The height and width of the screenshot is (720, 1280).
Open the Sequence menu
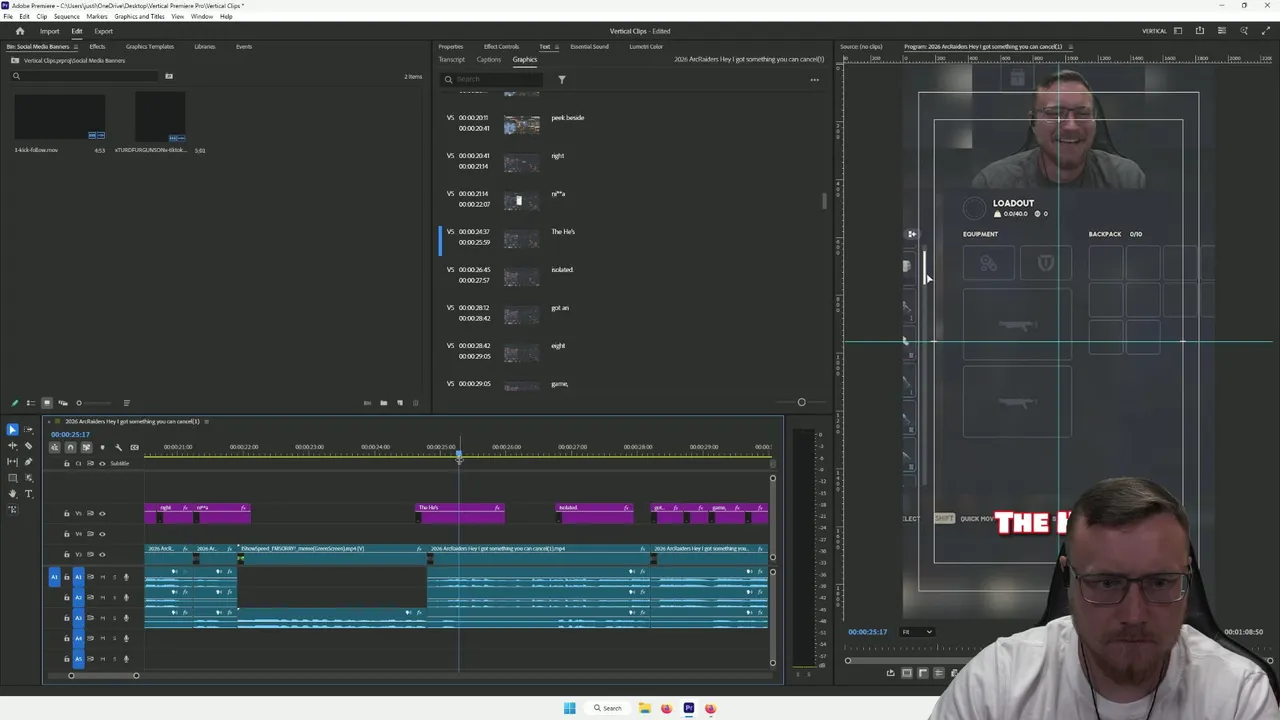(x=66, y=17)
